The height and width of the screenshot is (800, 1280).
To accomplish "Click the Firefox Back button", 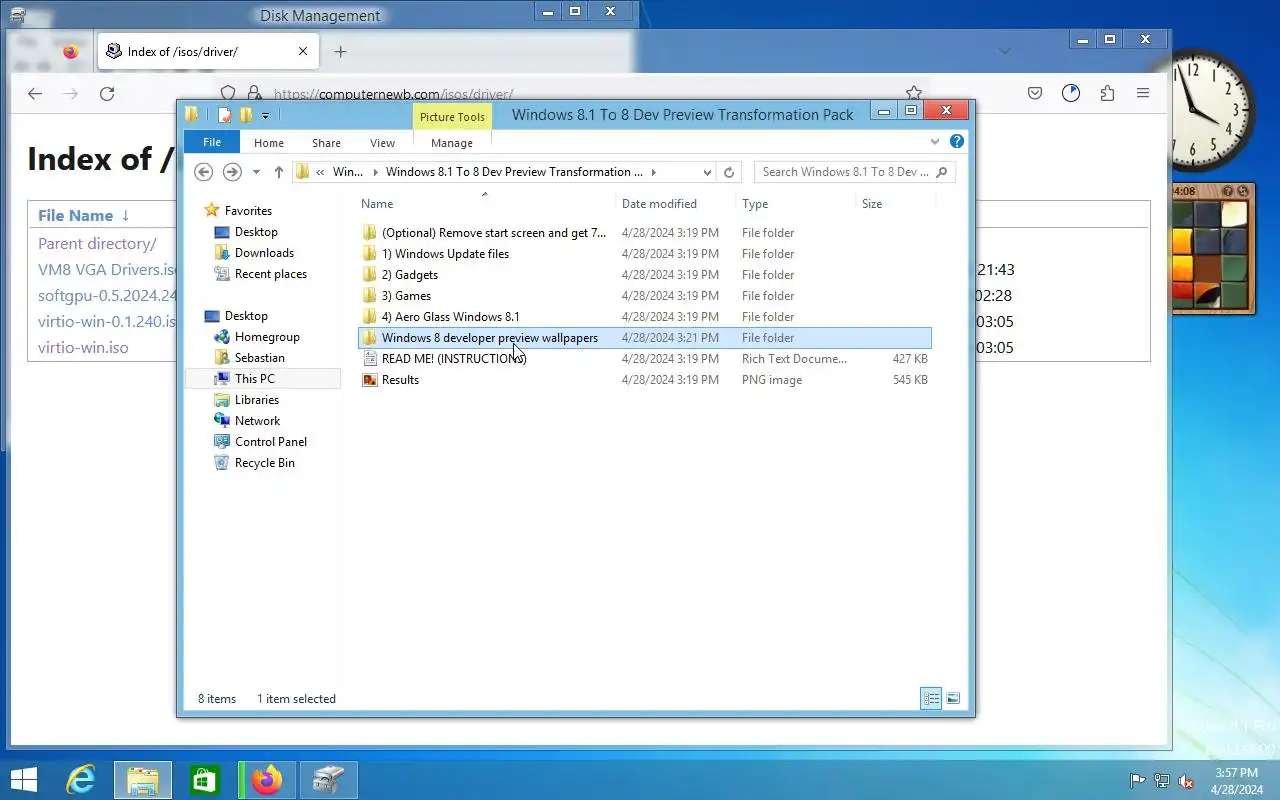I will point(35,93).
